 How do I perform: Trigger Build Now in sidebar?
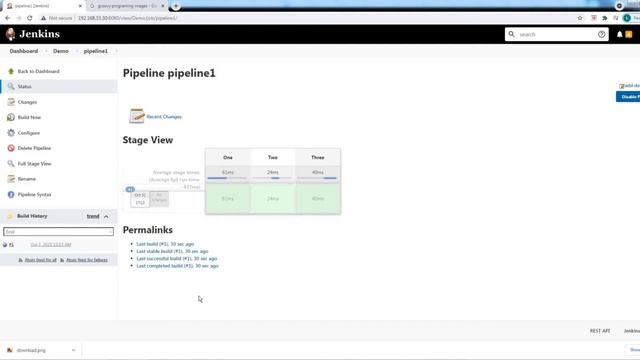pyautogui.click(x=29, y=118)
